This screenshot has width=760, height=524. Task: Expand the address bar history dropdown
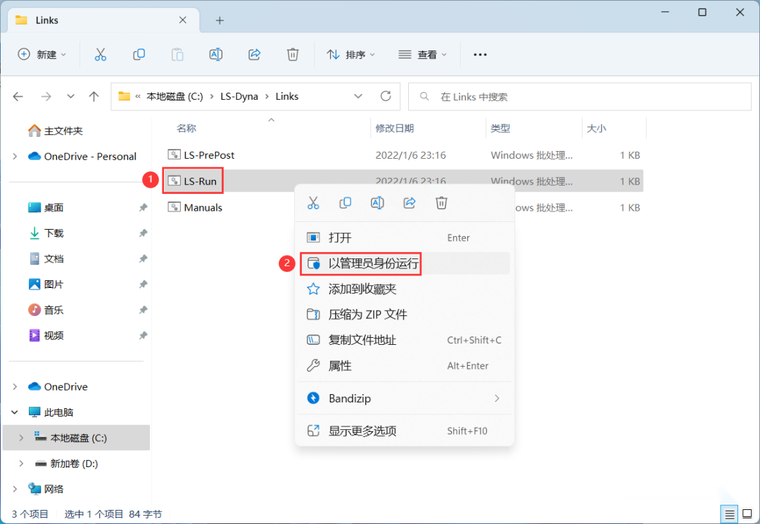tap(358, 96)
